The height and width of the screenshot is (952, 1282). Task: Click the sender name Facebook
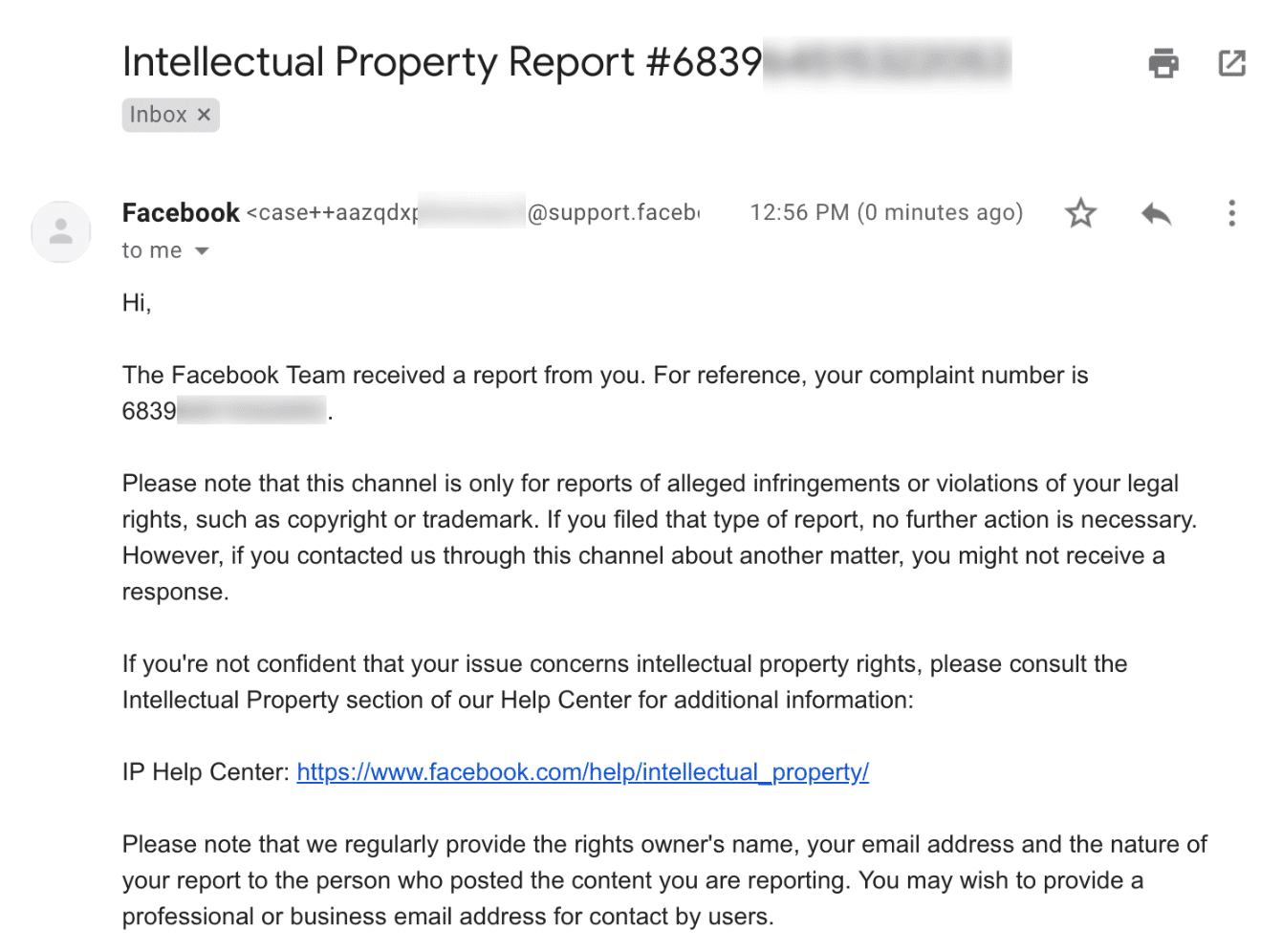[180, 212]
